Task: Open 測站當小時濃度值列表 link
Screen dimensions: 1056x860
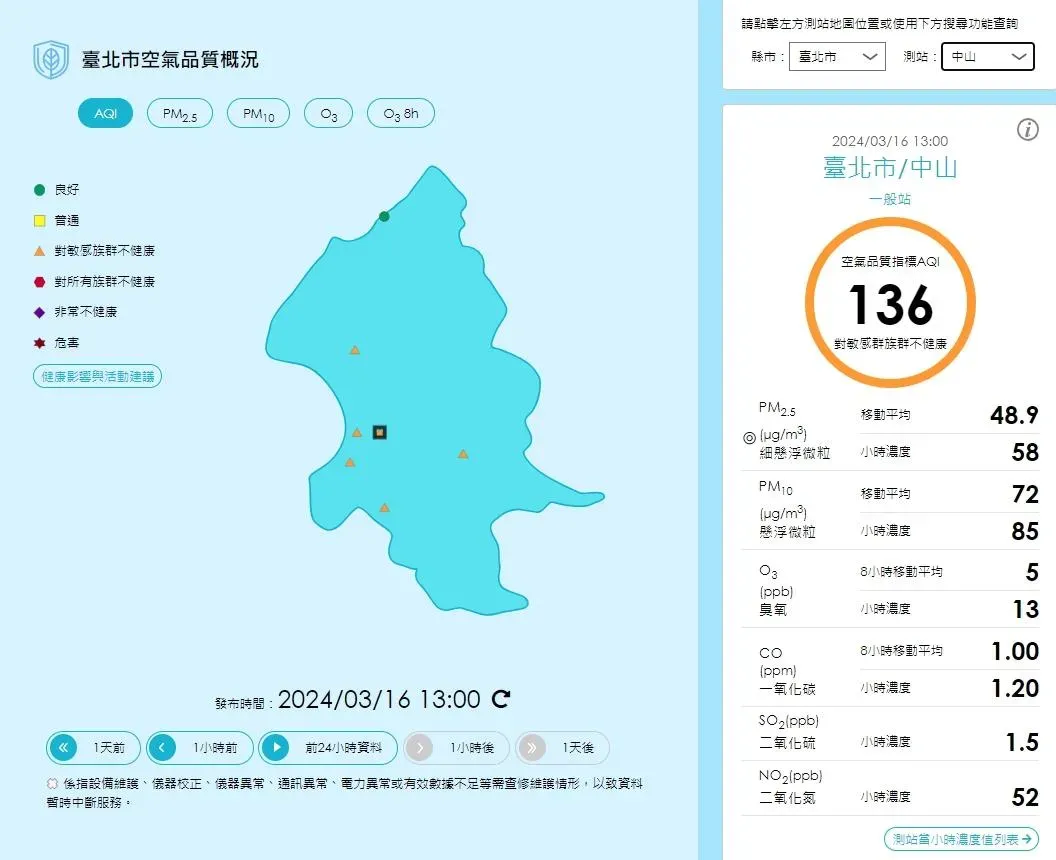Action: pyautogui.click(x=961, y=839)
